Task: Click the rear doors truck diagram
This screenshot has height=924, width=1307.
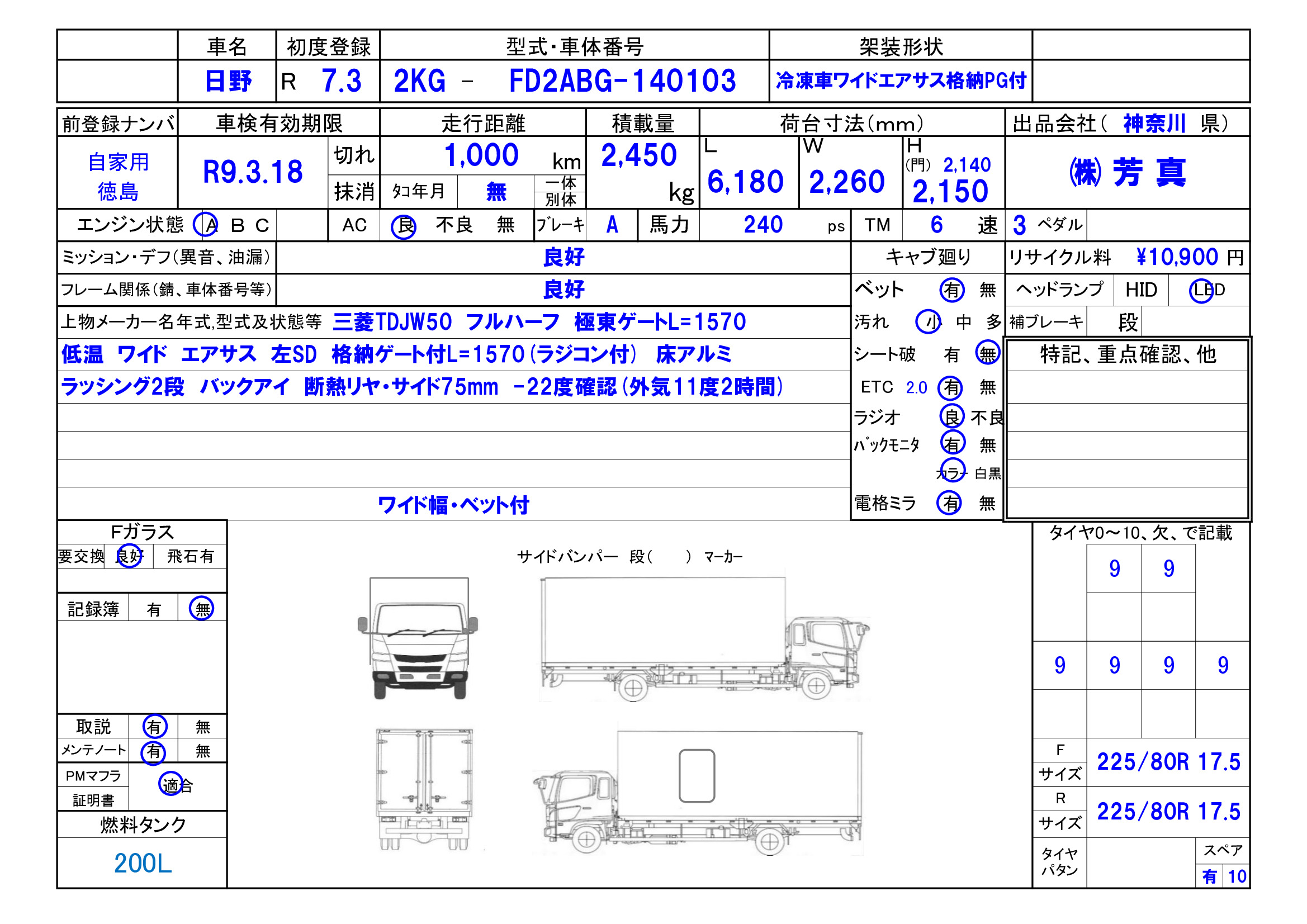Action: coord(424,789)
